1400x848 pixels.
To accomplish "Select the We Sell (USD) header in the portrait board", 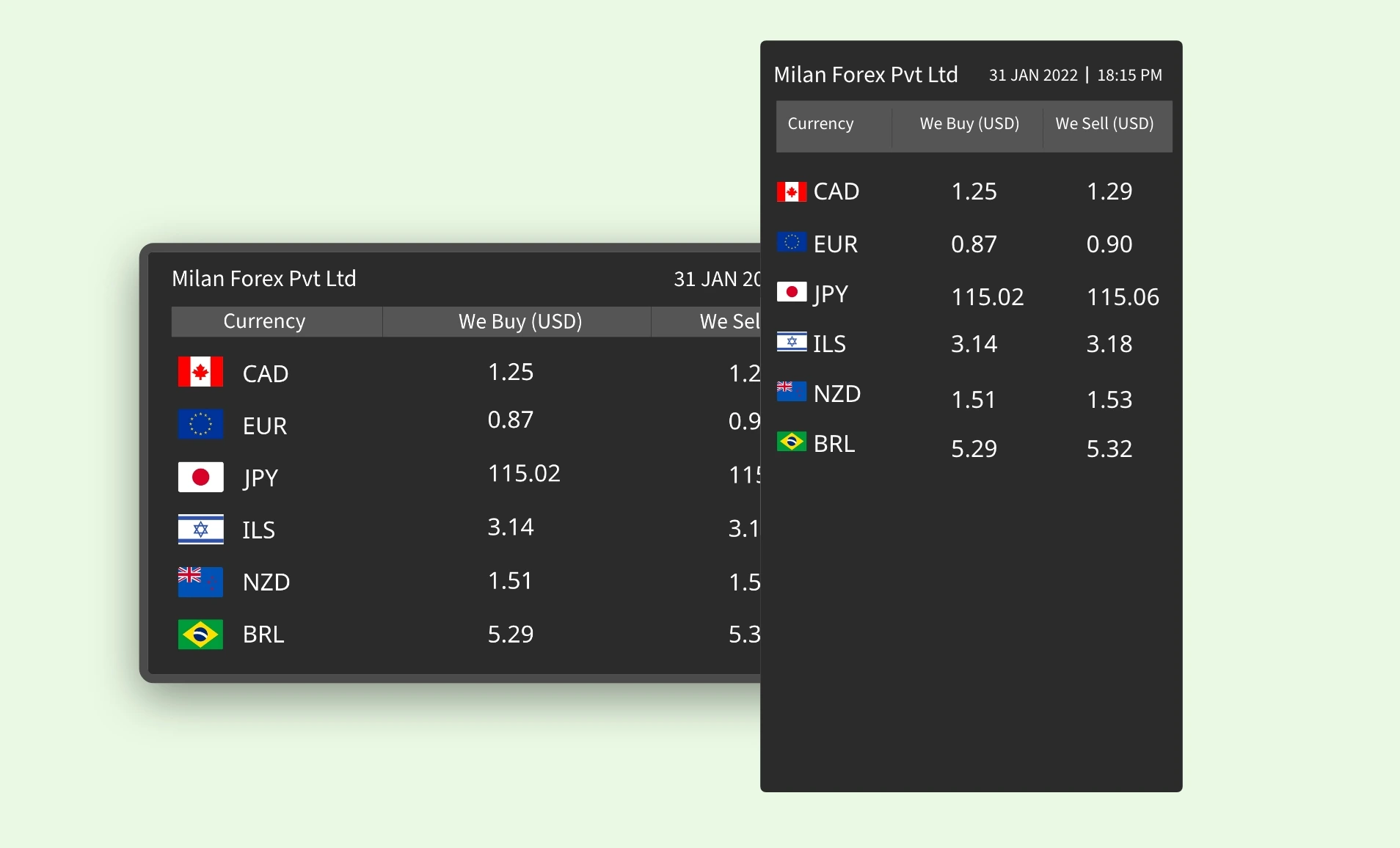I will click(x=1108, y=126).
